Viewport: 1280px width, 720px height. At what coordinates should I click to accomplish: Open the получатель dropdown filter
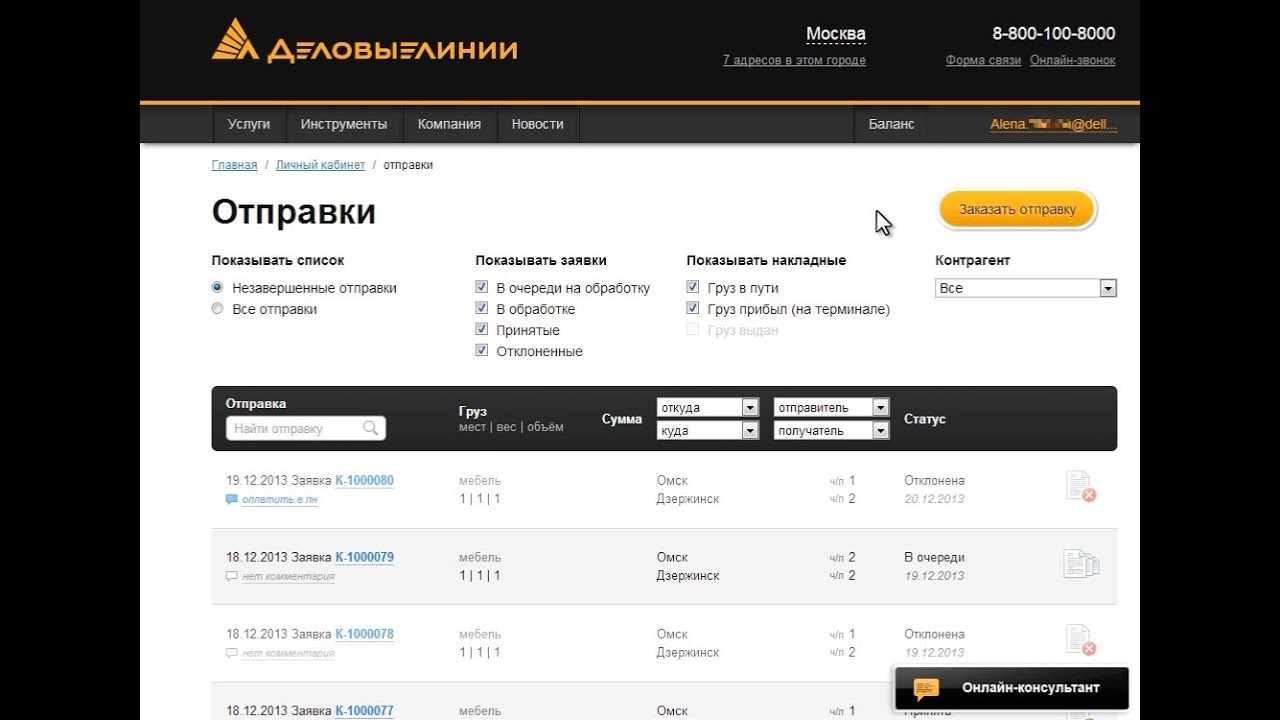[x=832, y=430]
